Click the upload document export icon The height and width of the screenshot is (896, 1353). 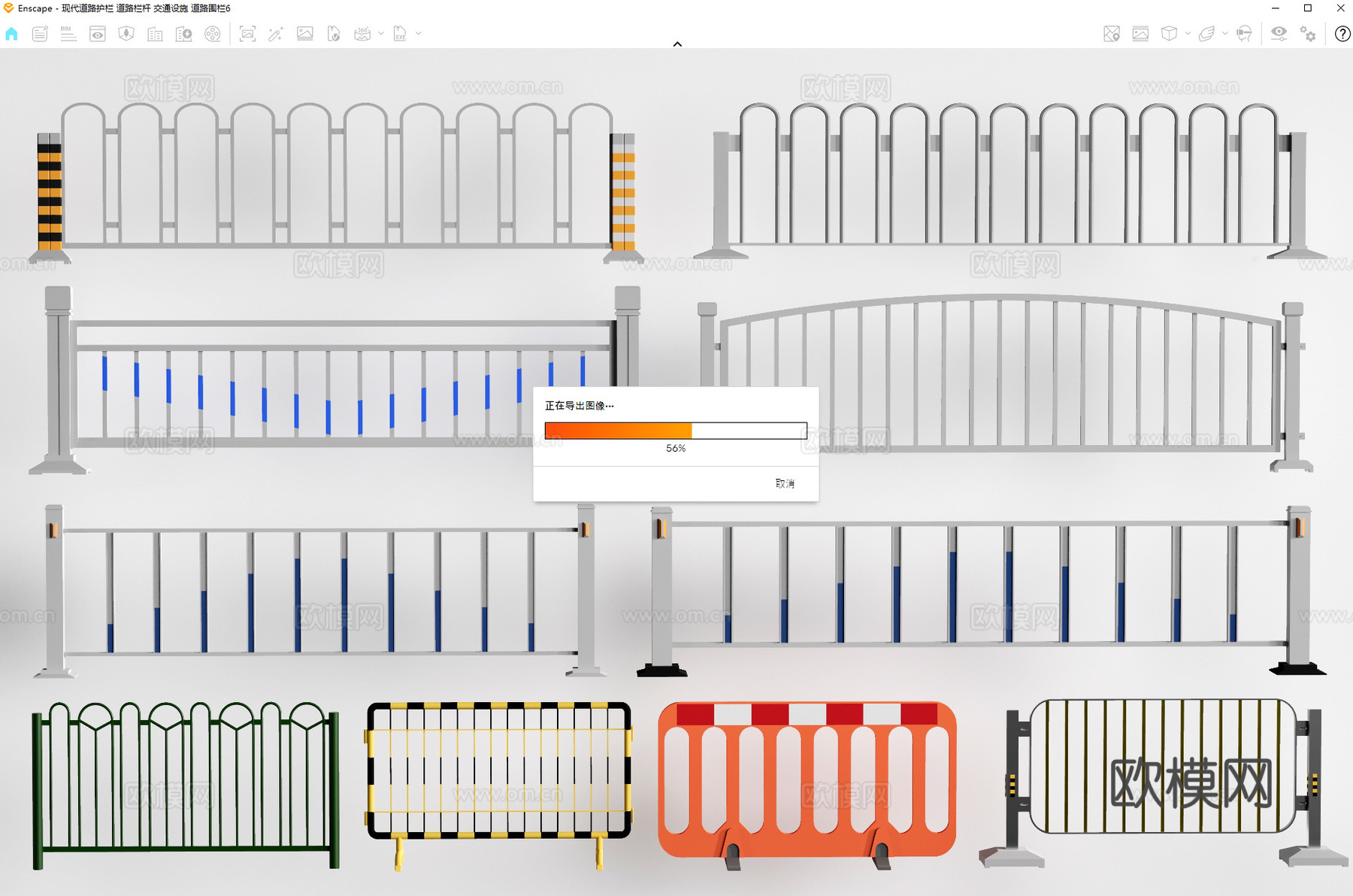pos(334,34)
